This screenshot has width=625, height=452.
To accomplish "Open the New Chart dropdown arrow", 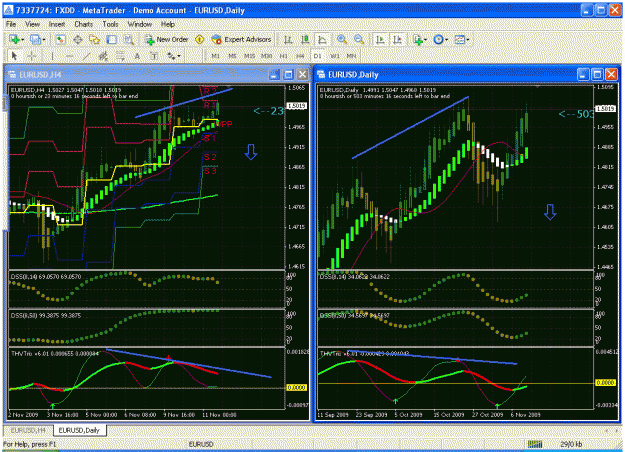I will pos(22,40).
